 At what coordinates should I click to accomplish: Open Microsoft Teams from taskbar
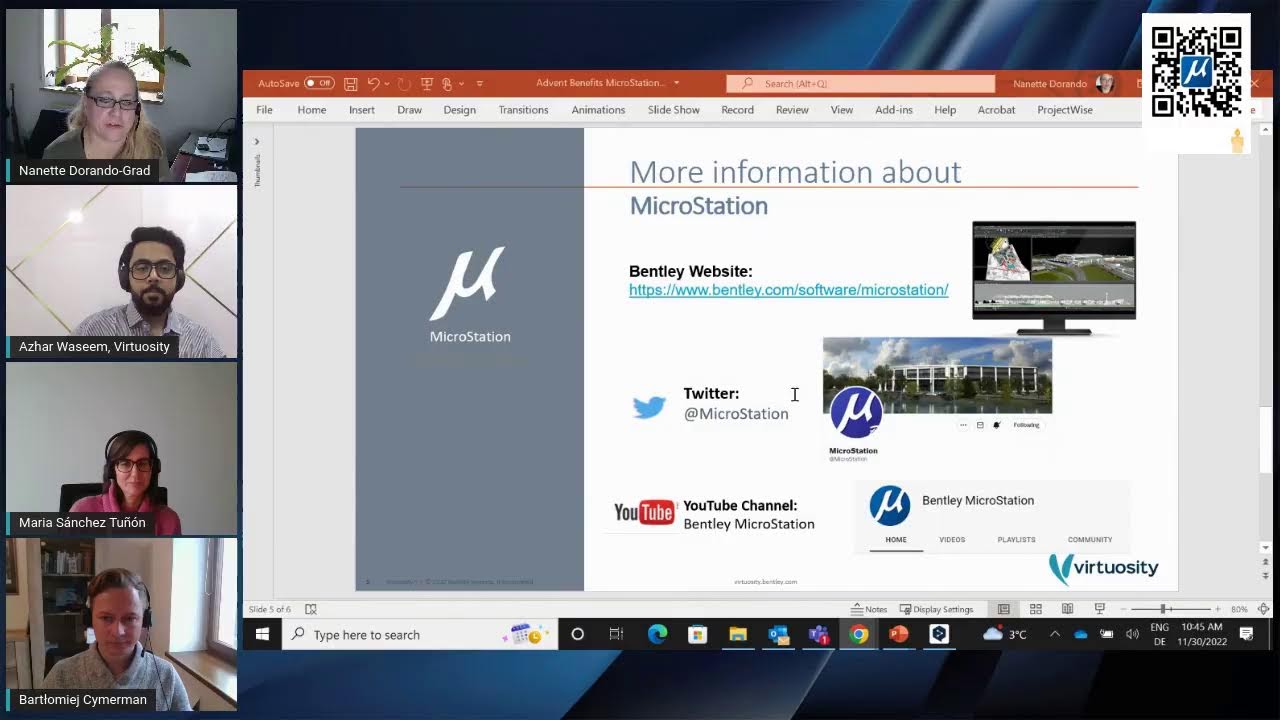coord(819,634)
